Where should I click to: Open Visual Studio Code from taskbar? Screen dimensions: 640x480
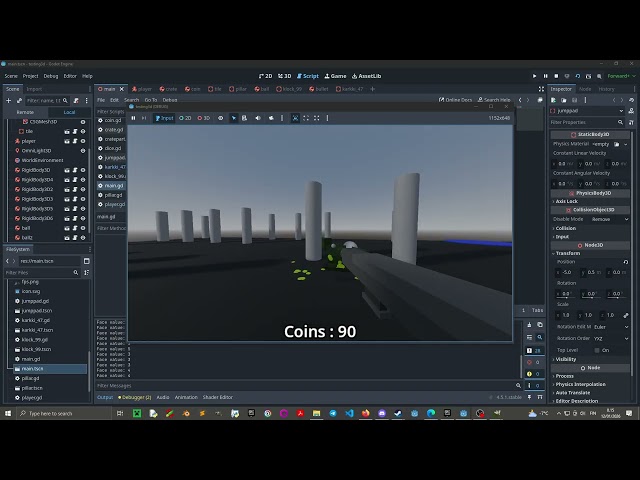pos(349,413)
